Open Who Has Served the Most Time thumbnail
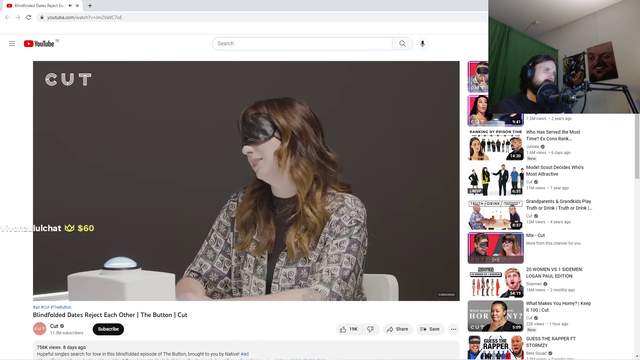This screenshot has height=360, width=640. tap(496, 145)
